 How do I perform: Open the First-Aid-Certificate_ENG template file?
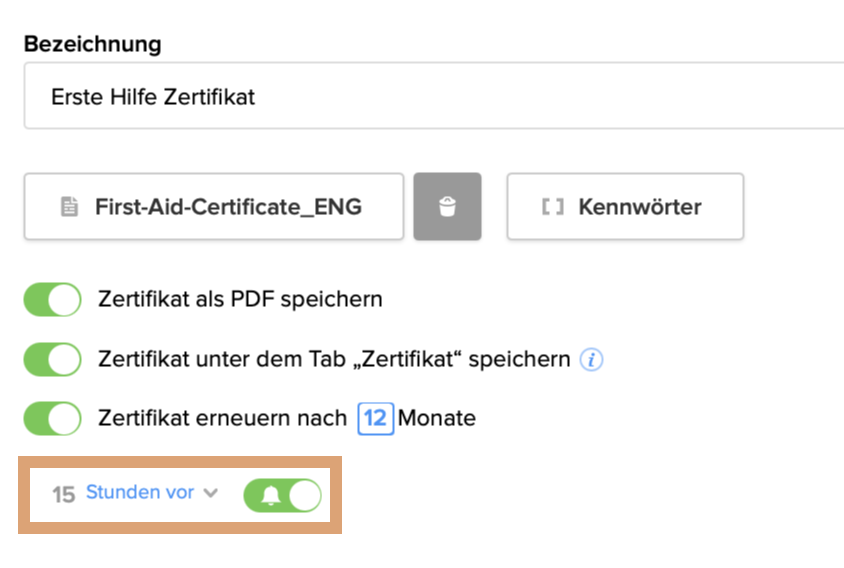click(227, 207)
